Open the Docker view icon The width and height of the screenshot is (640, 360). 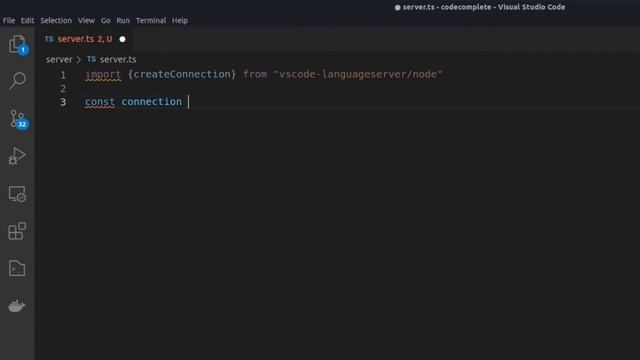pos(17,306)
